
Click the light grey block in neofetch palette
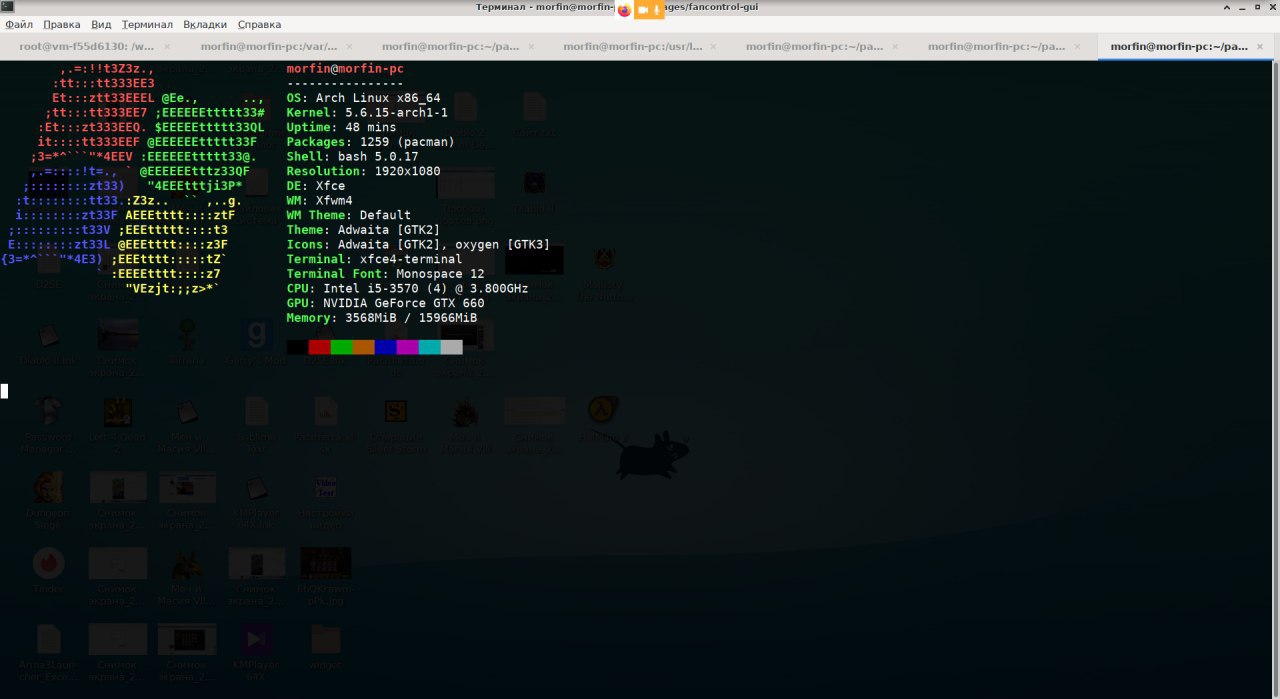tap(451, 347)
